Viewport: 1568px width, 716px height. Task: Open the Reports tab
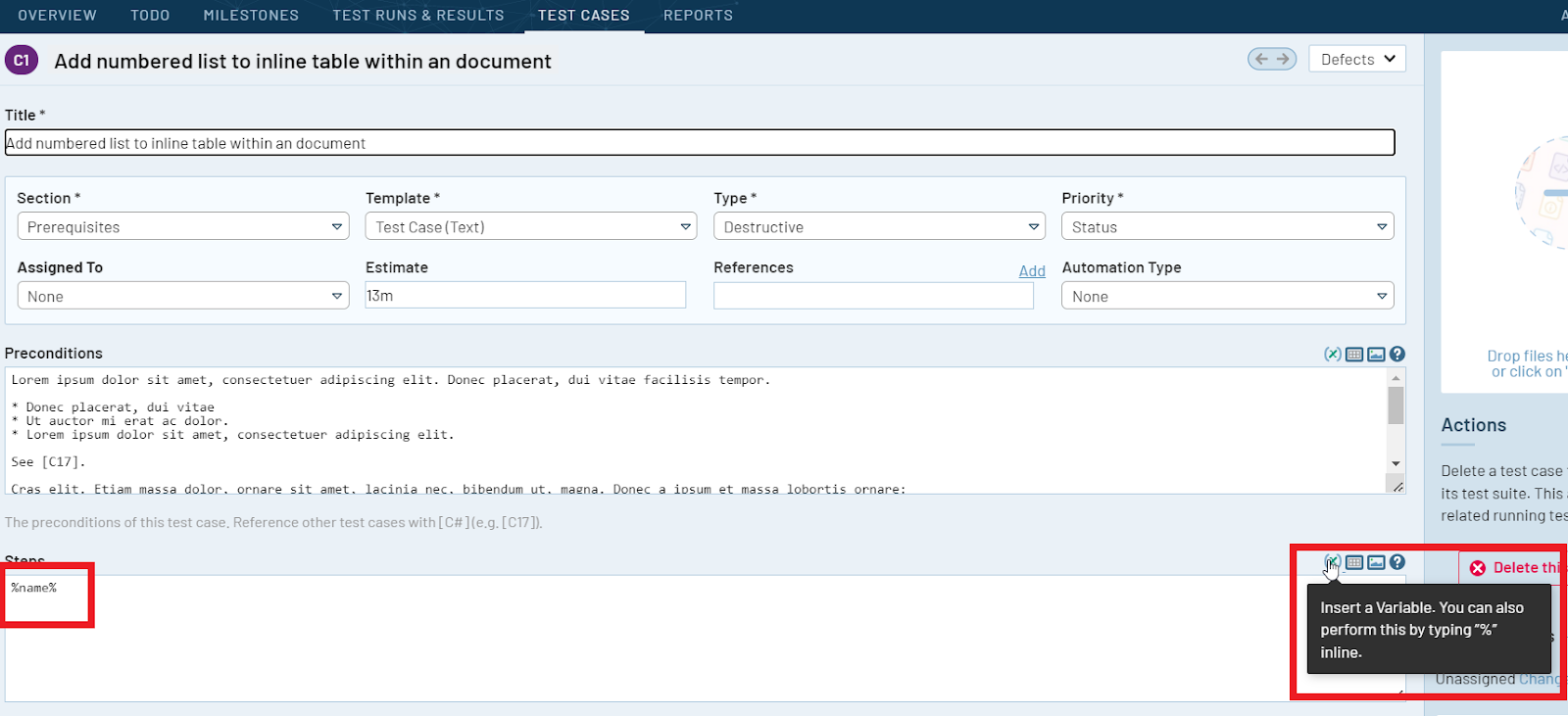698,16
